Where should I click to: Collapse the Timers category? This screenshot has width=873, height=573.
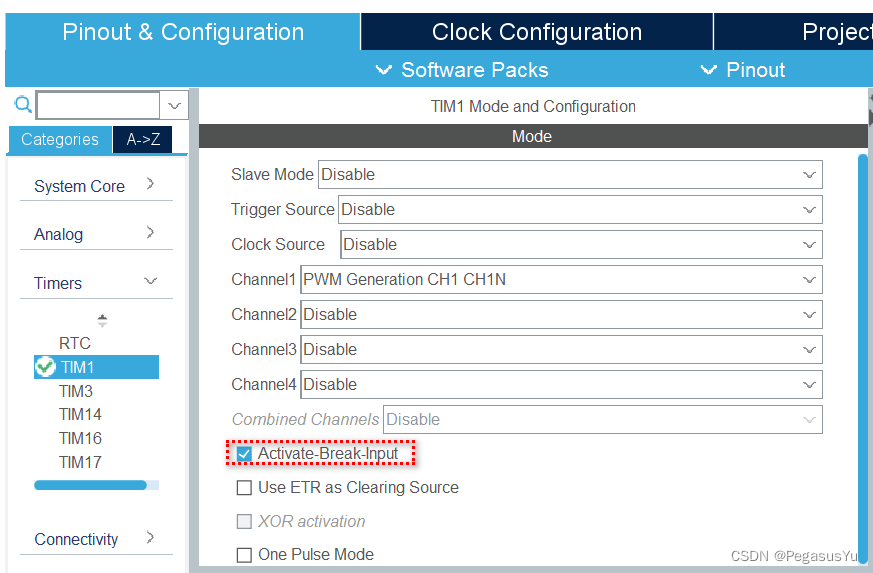pyautogui.click(x=150, y=282)
